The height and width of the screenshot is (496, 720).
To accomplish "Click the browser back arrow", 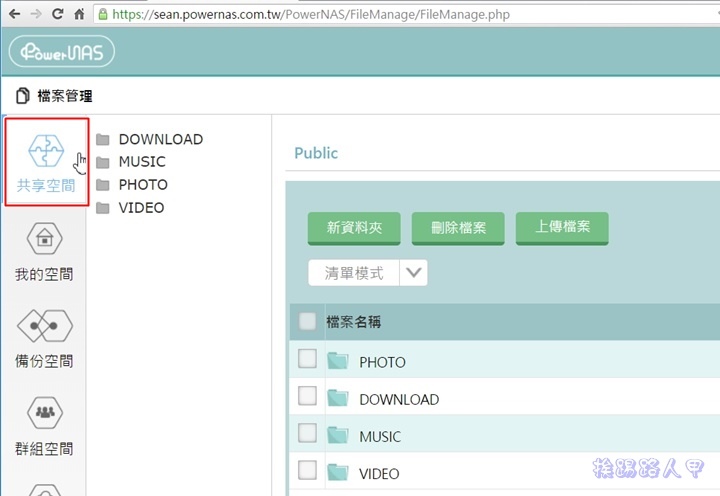I will pos(12,14).
